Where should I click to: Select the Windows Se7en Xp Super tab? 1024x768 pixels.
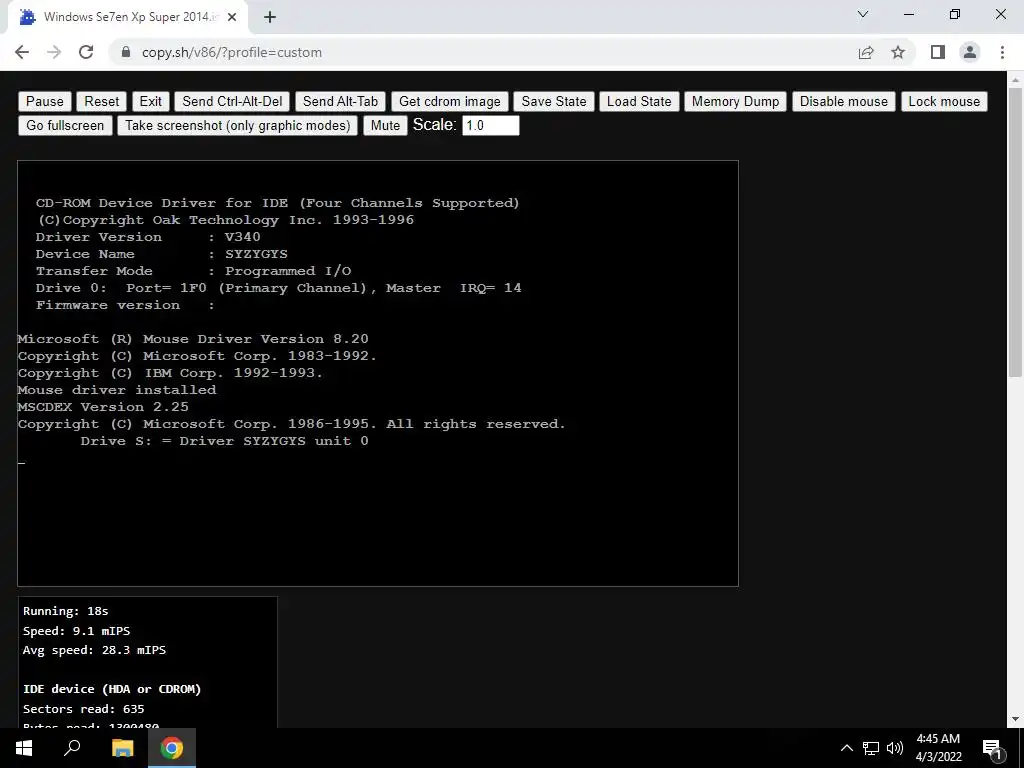tap(127, 18)
